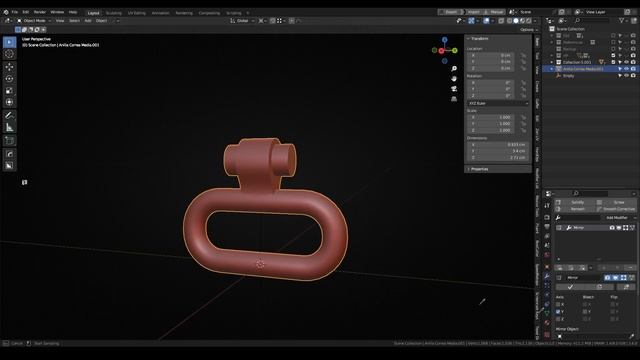Click the Screw quick modifier button

[616, 202]
